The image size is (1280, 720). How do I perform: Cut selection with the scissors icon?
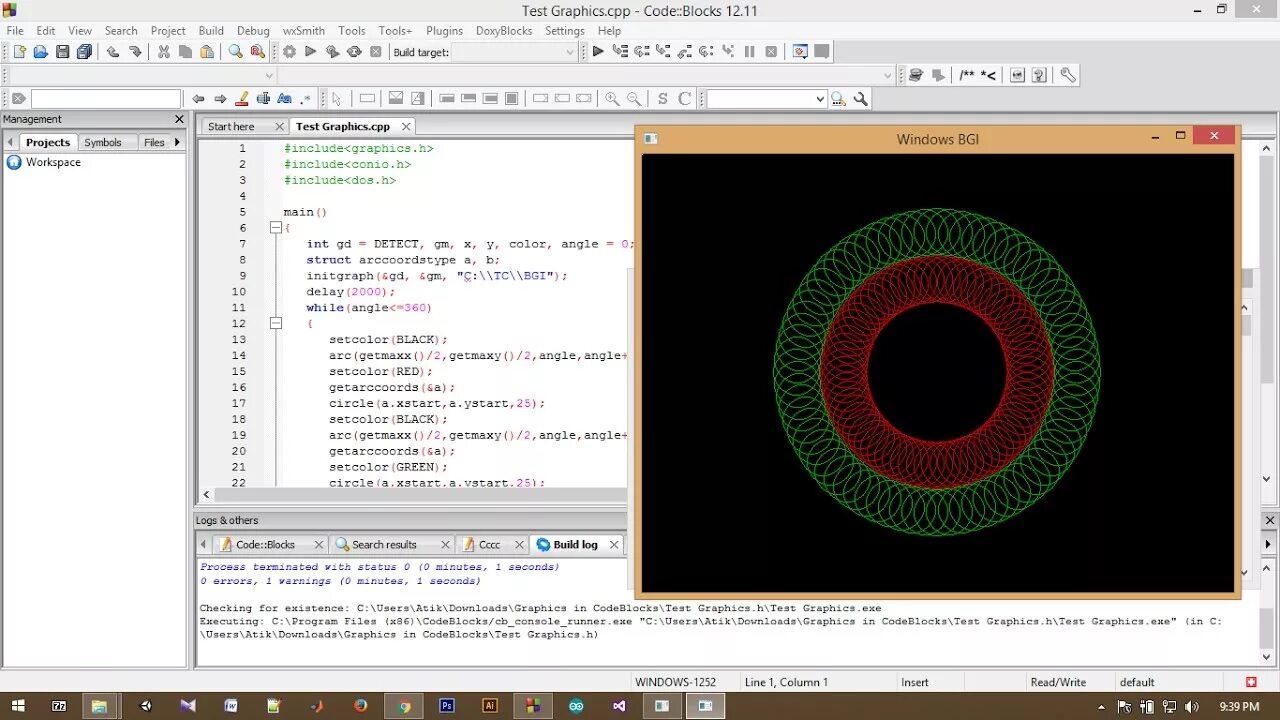tap(164, 52)
